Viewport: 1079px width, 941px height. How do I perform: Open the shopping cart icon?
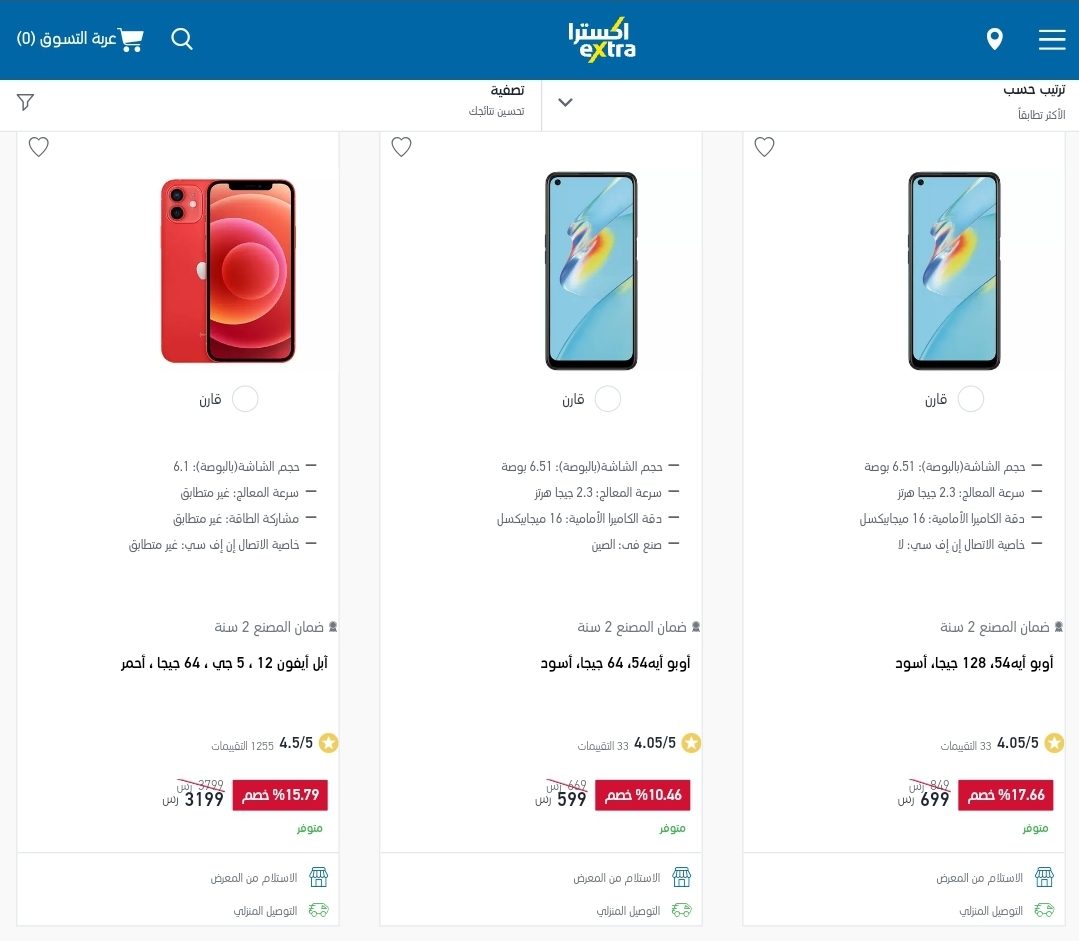pos(130,39)
